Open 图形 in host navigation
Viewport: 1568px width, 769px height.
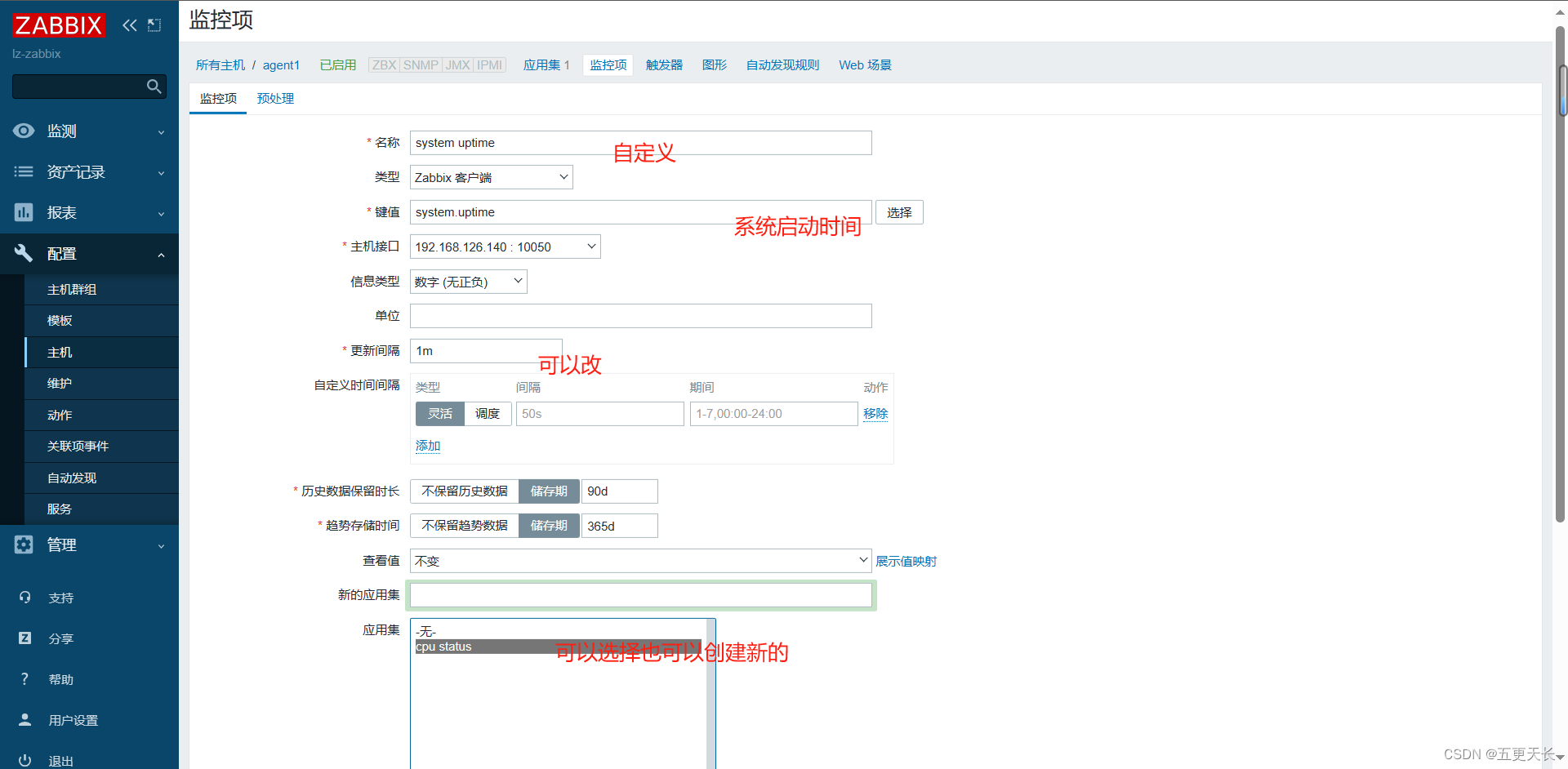pos(715,65)
